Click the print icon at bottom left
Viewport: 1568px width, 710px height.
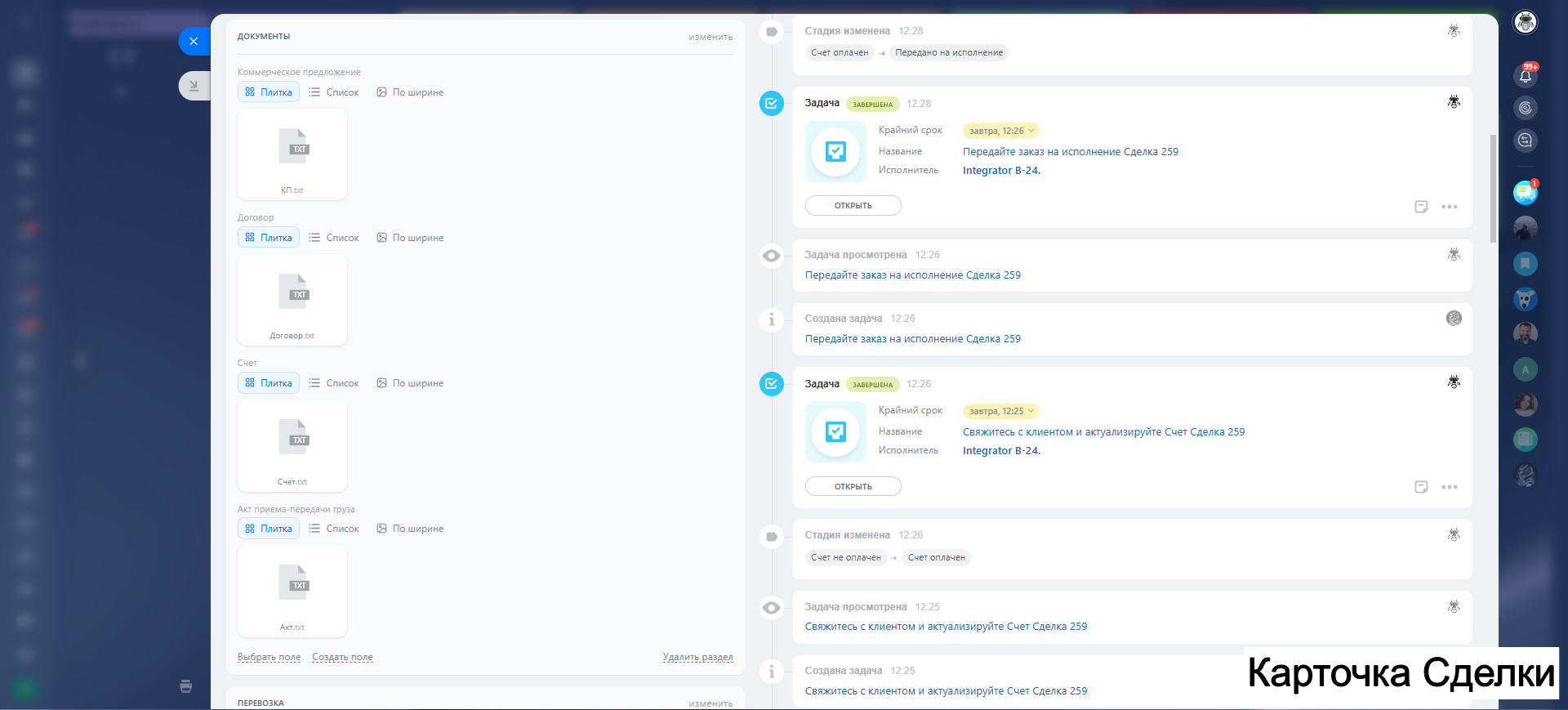(x=186, y=686)
